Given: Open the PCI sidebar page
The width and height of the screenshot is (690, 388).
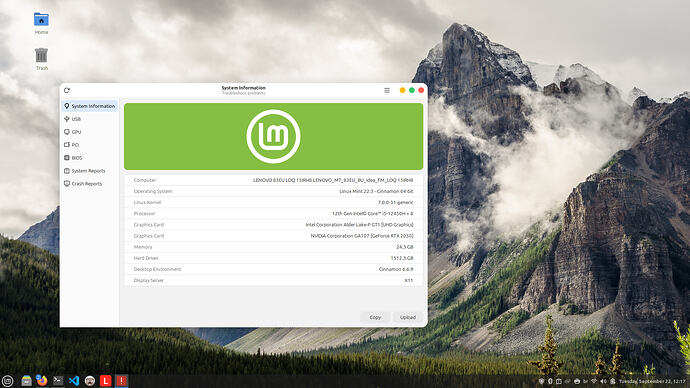Looking at the screenshot, I should tap(89, 145).
